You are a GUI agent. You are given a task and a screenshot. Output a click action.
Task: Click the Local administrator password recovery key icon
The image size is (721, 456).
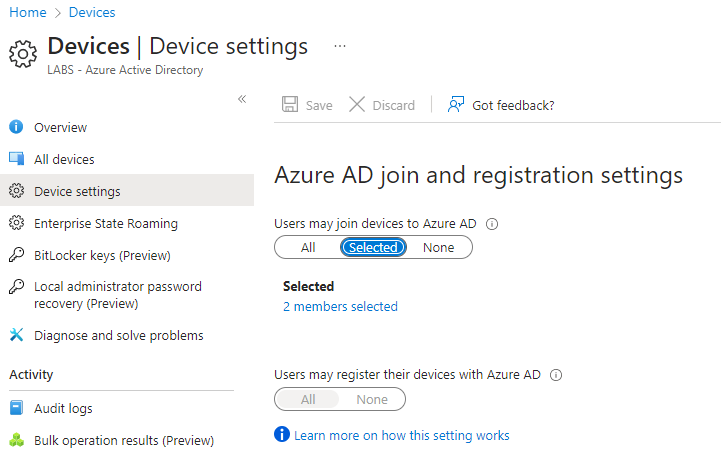tap(16, 286)
